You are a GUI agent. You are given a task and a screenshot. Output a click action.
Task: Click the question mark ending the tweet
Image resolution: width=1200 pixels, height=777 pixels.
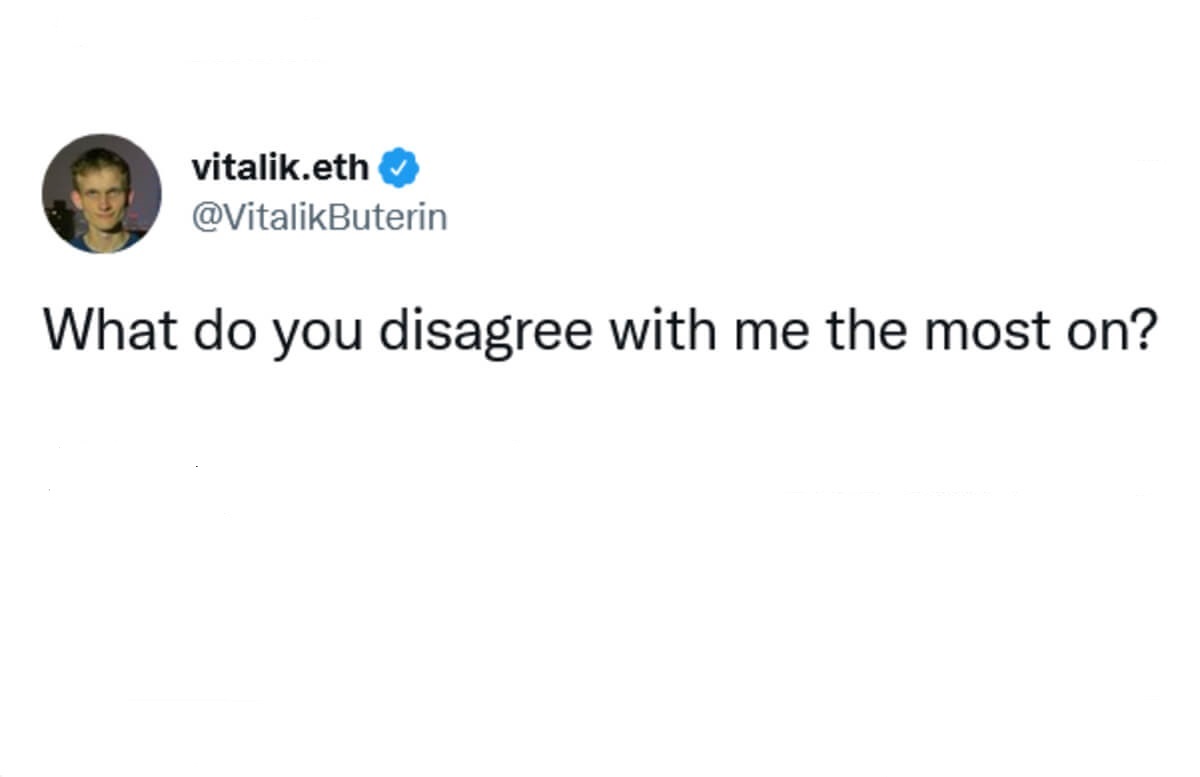pyautogui.click(x=1144, y=330)
